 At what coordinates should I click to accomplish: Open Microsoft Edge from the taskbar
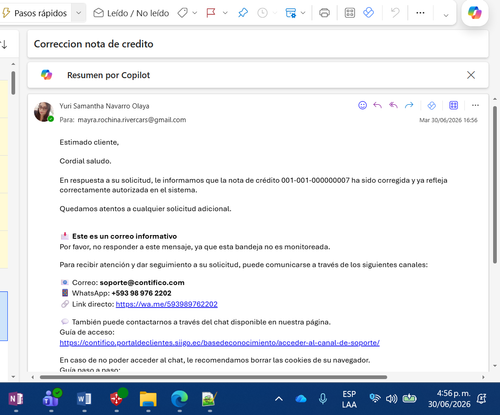pyautogui.click(x=179, y=399)
